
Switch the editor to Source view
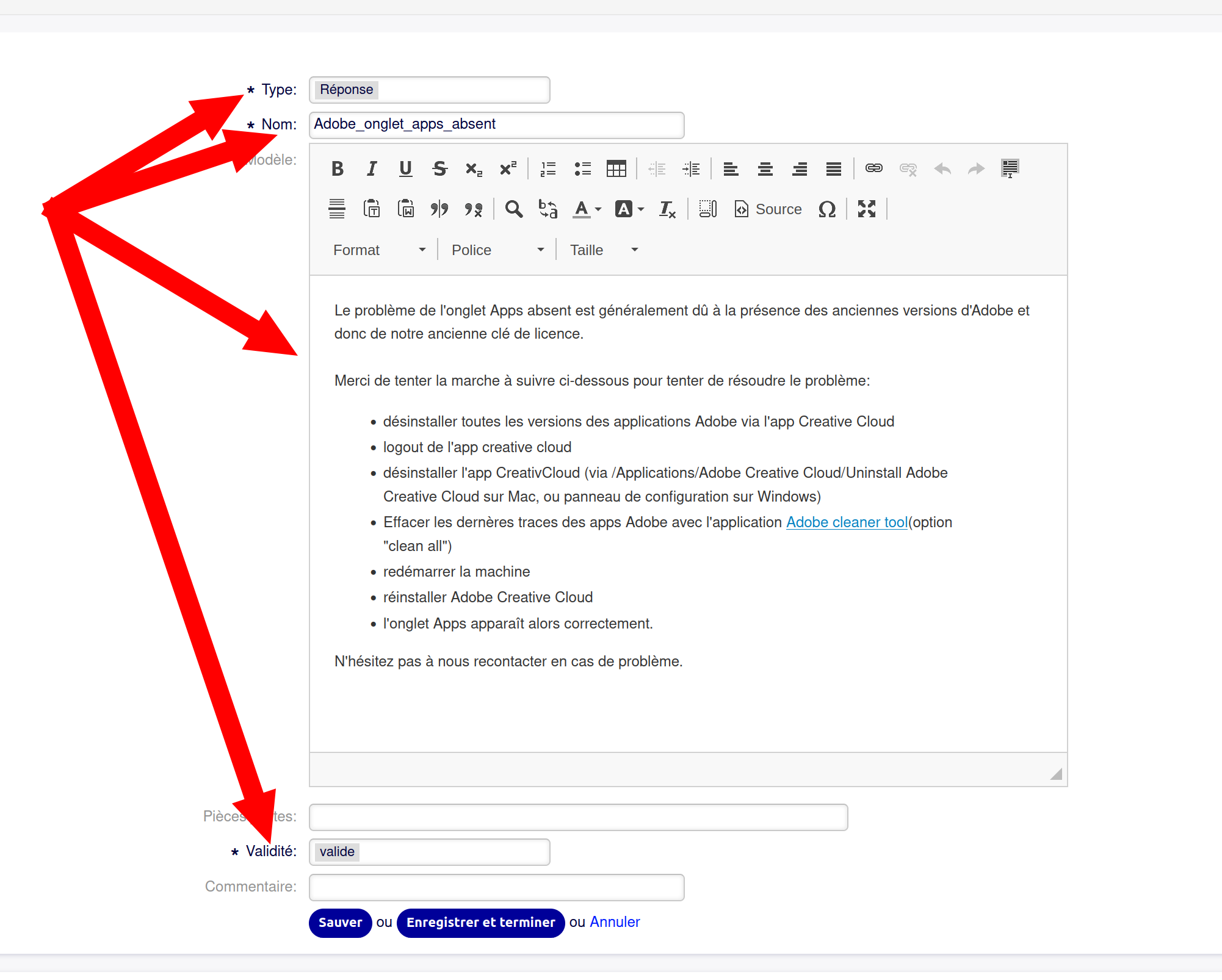(x=768, y=209)
